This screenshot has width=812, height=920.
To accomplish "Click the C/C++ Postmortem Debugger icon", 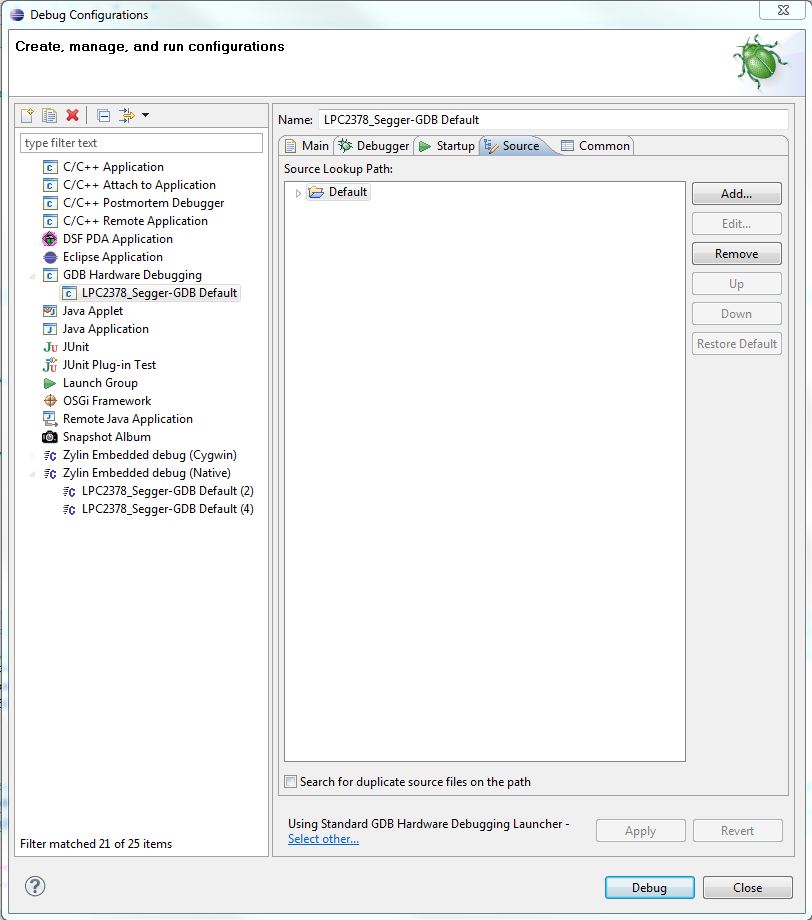I will point(50,204).
